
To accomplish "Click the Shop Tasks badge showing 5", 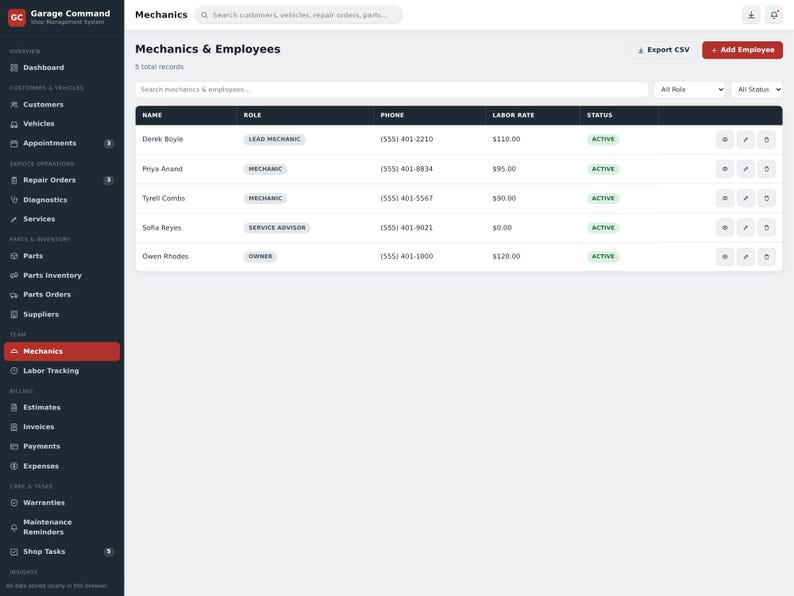I will 108,551.
